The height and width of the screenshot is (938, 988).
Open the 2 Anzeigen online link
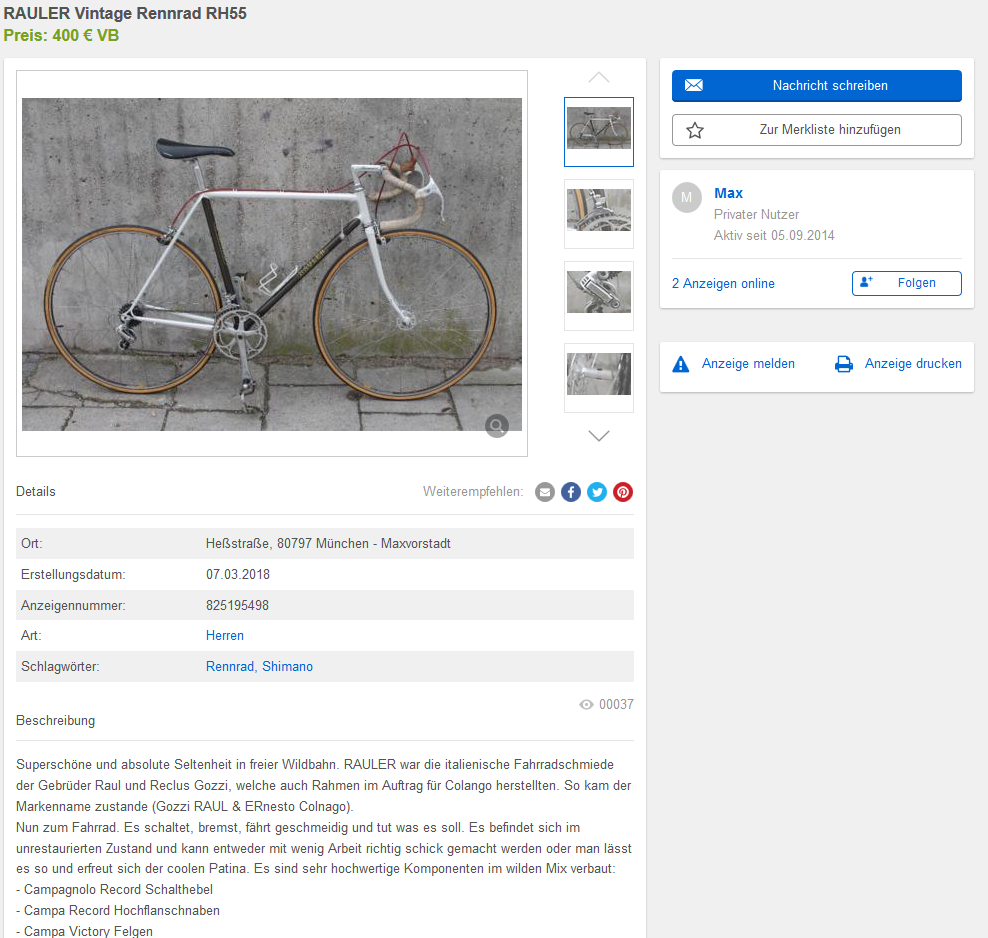[723, 284]
